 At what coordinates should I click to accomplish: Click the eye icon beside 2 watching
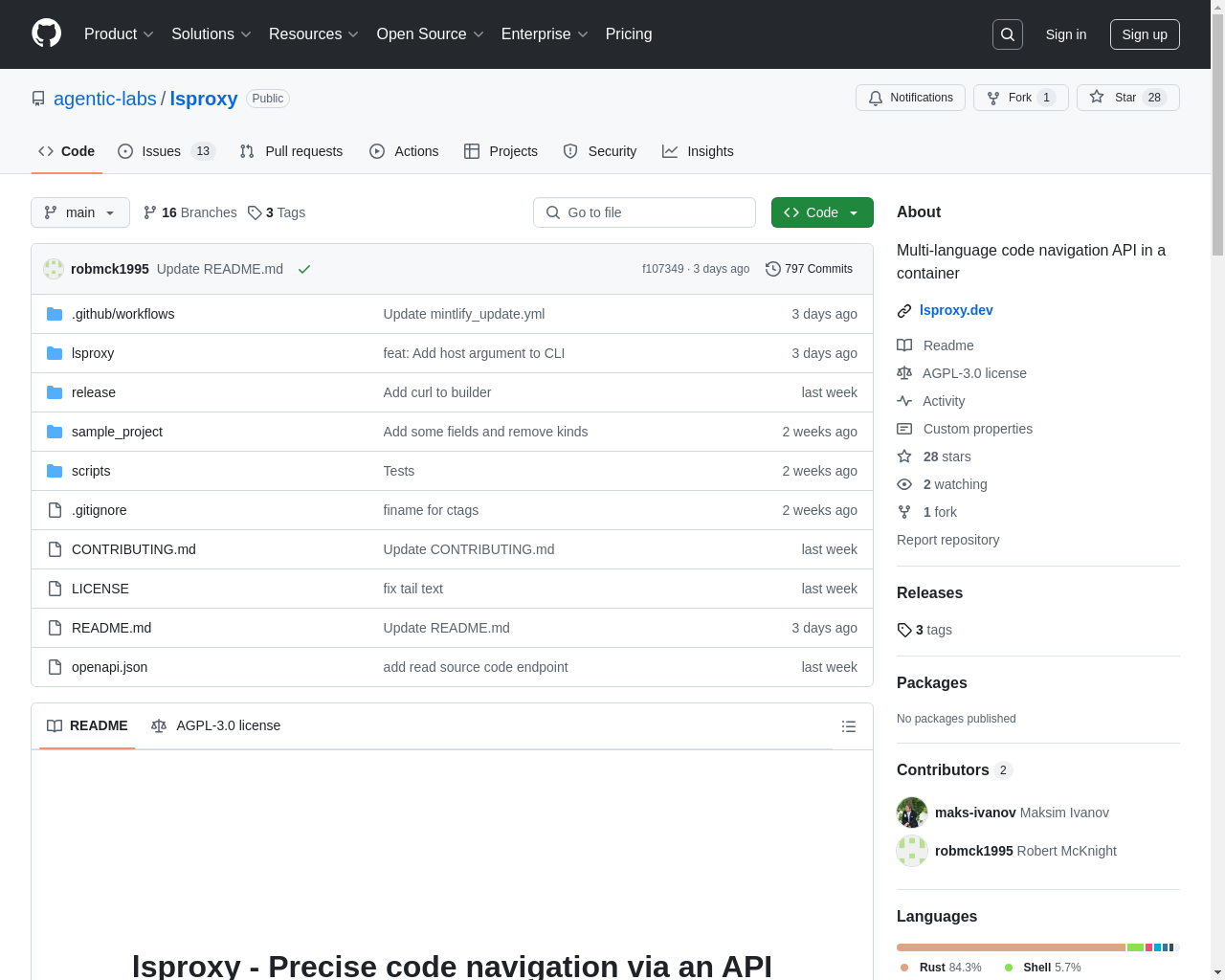click(904, 484)
